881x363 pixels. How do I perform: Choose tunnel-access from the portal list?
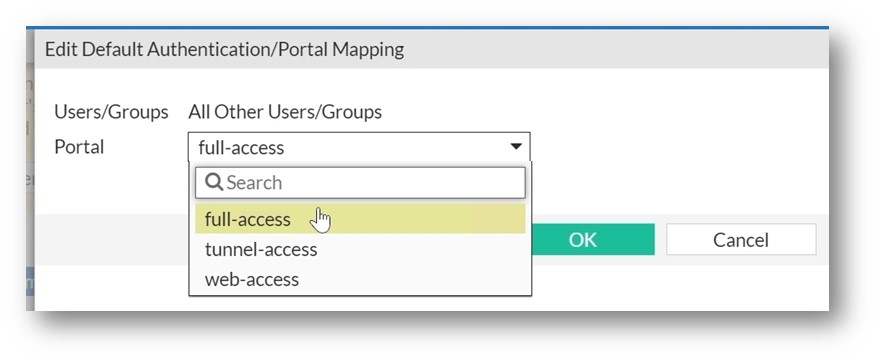[x=360, y=249]
